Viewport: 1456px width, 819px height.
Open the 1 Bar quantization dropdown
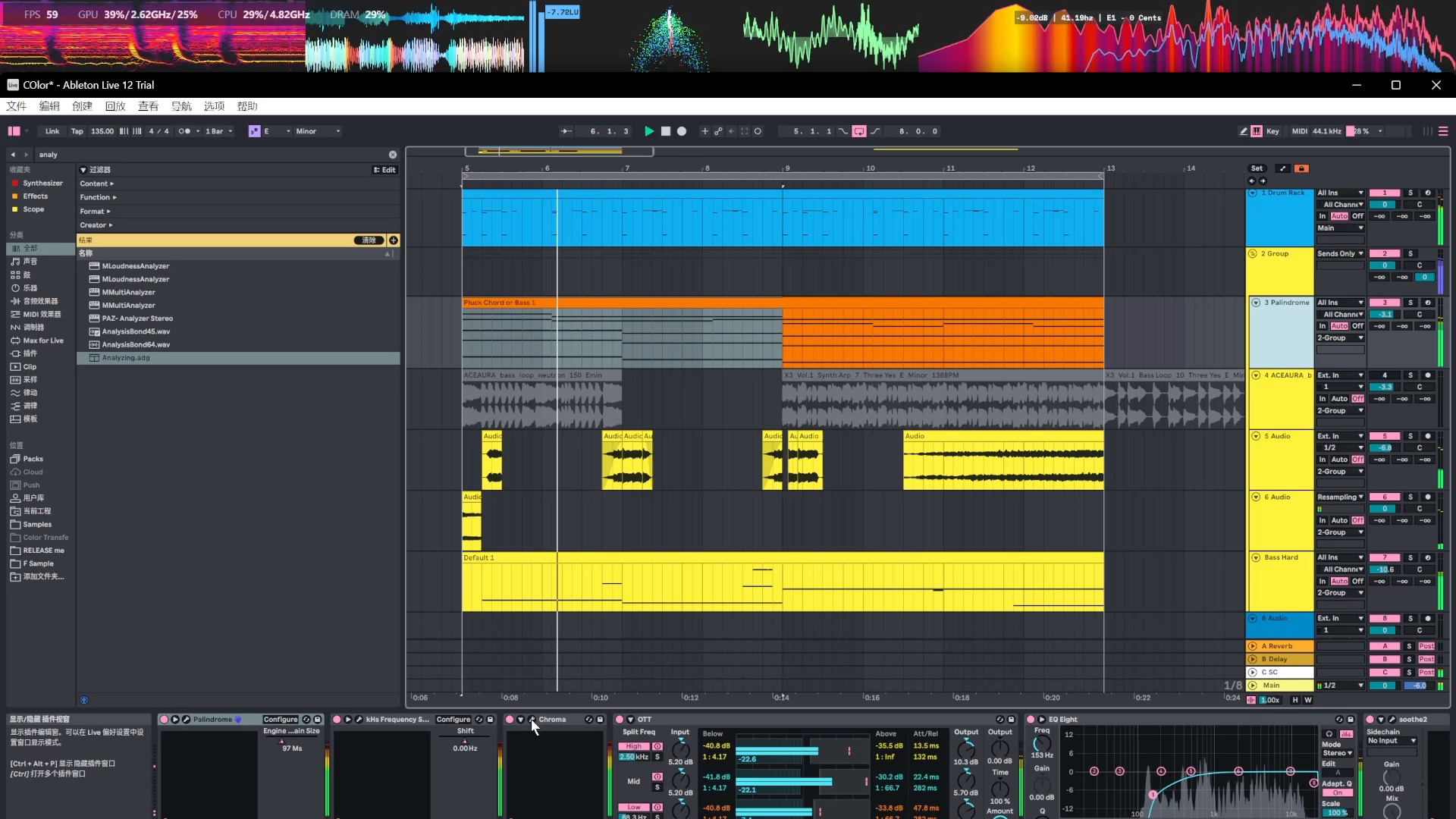click(x=219, y=131)
